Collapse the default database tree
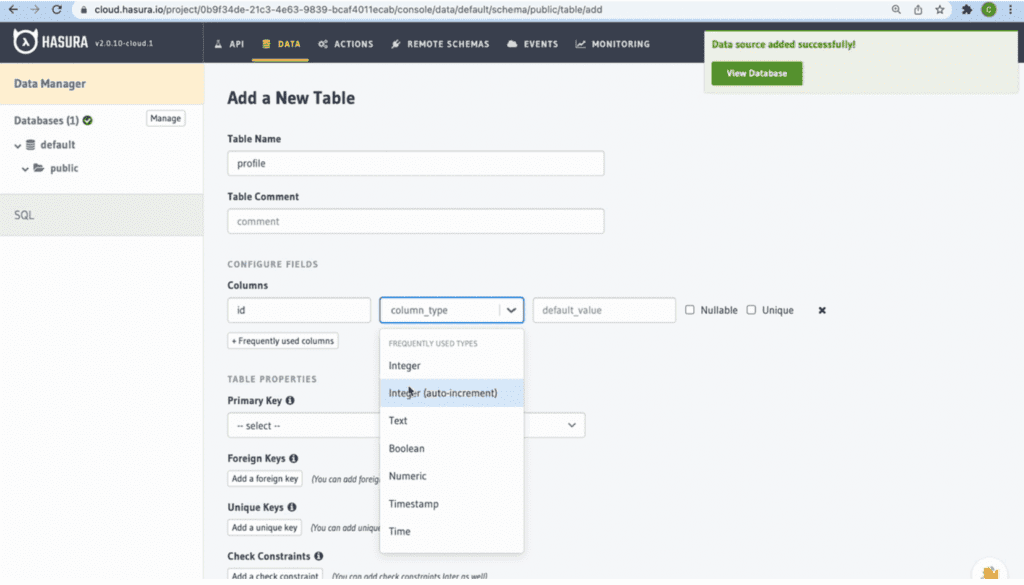 (18, 146)
